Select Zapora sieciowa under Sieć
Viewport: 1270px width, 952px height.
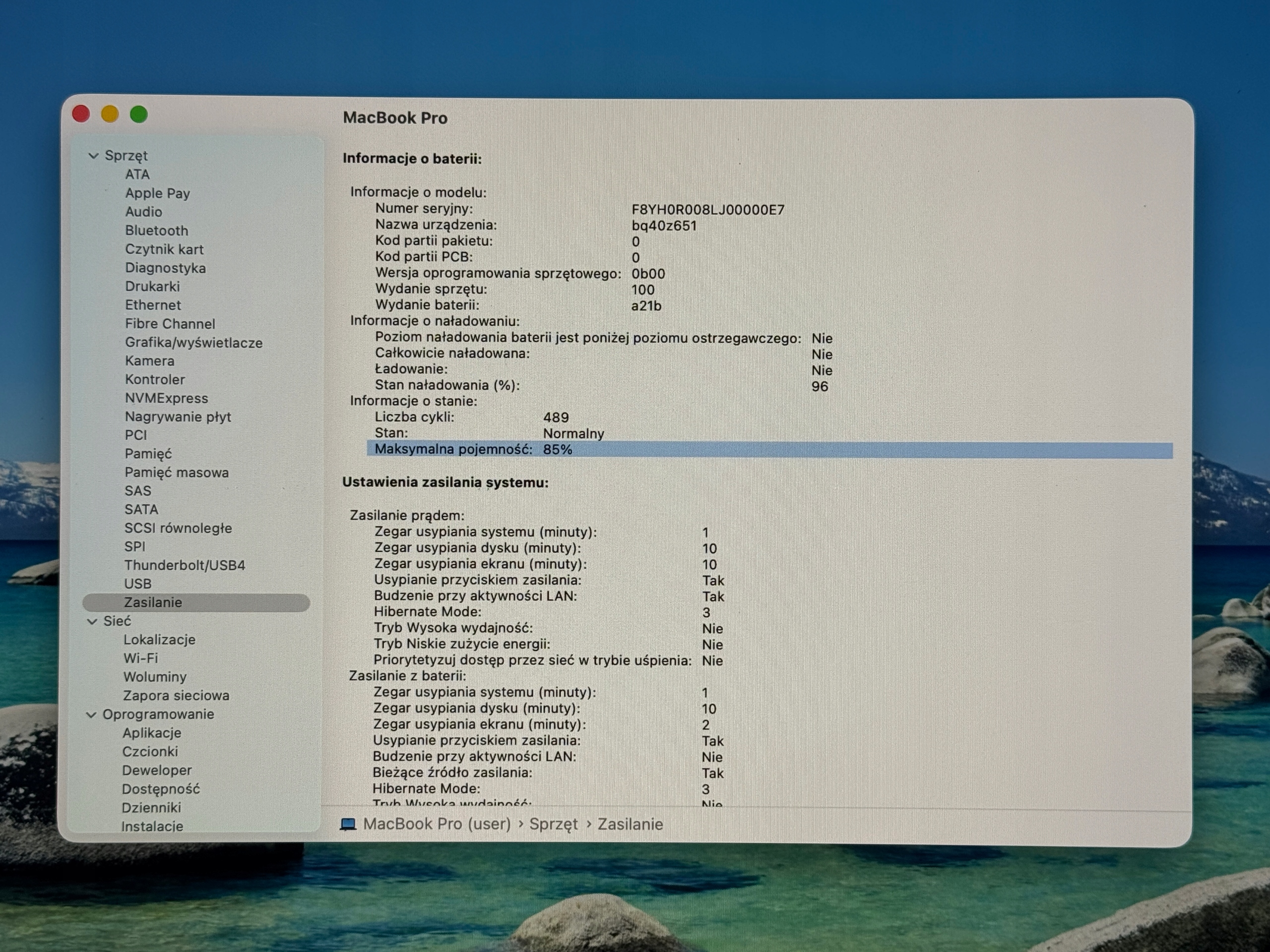[176, 696]
